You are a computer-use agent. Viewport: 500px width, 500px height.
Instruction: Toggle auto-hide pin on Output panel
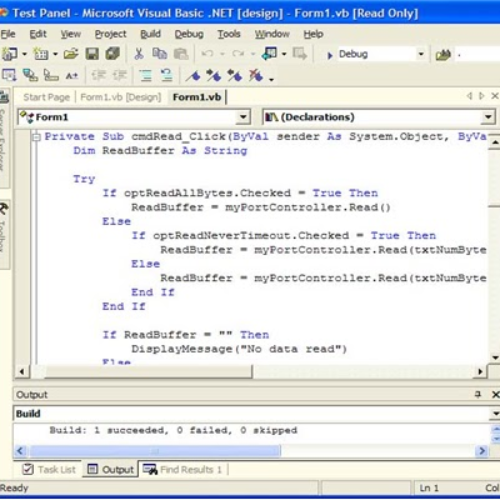(x=478, y=394)
